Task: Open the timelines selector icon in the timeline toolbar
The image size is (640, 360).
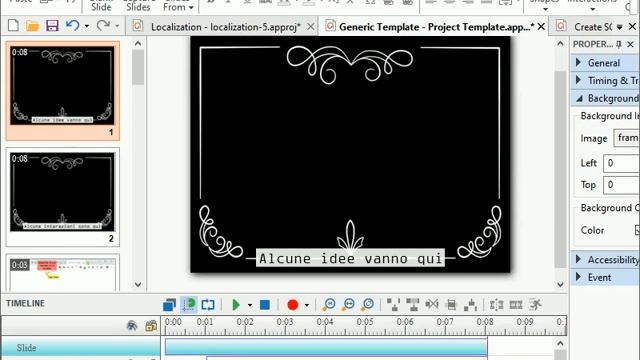Action: pos(169,304)
